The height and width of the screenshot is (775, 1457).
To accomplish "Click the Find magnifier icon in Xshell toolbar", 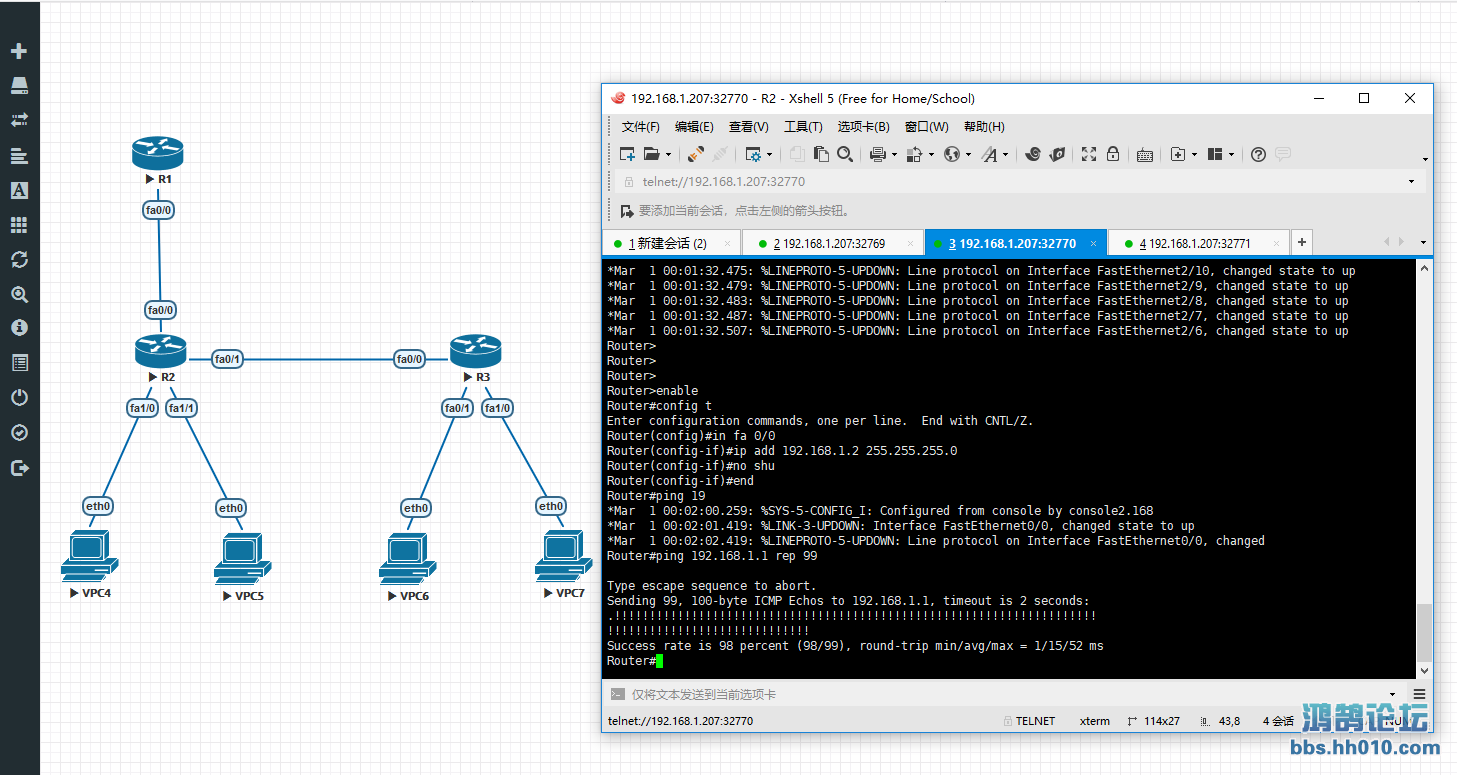I will 845,154.
